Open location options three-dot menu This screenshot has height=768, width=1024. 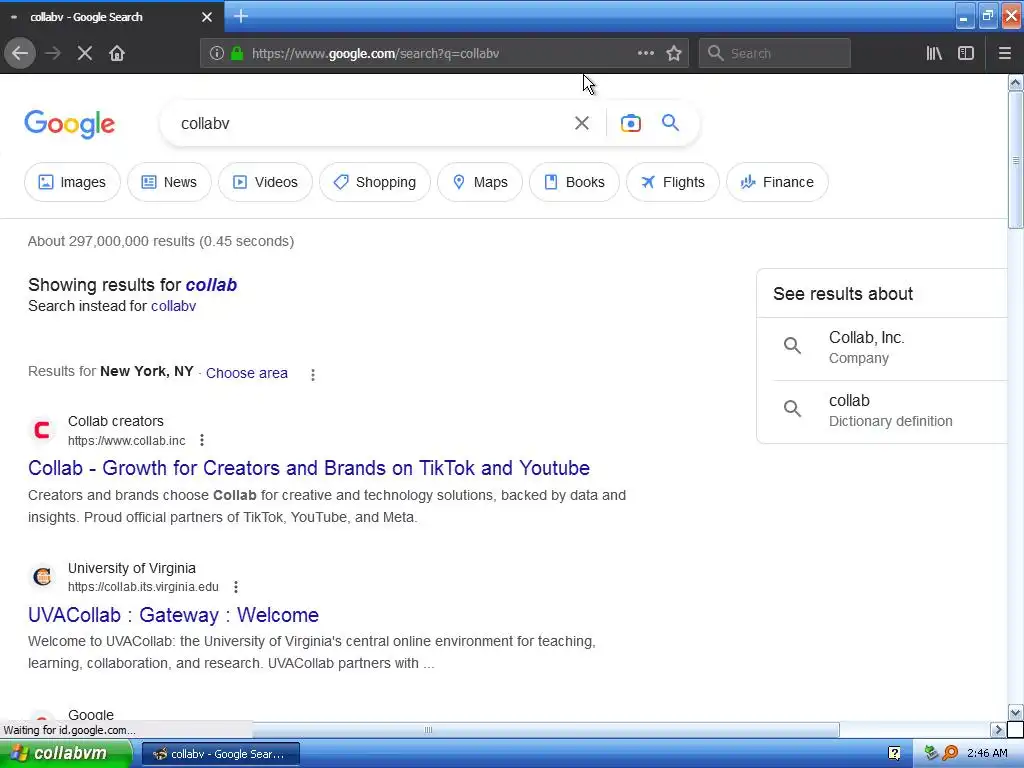pos(313,374)
